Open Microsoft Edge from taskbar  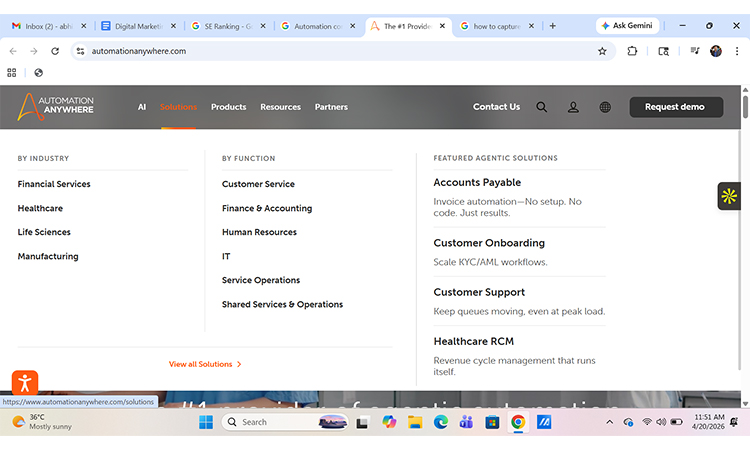[441, 422]
